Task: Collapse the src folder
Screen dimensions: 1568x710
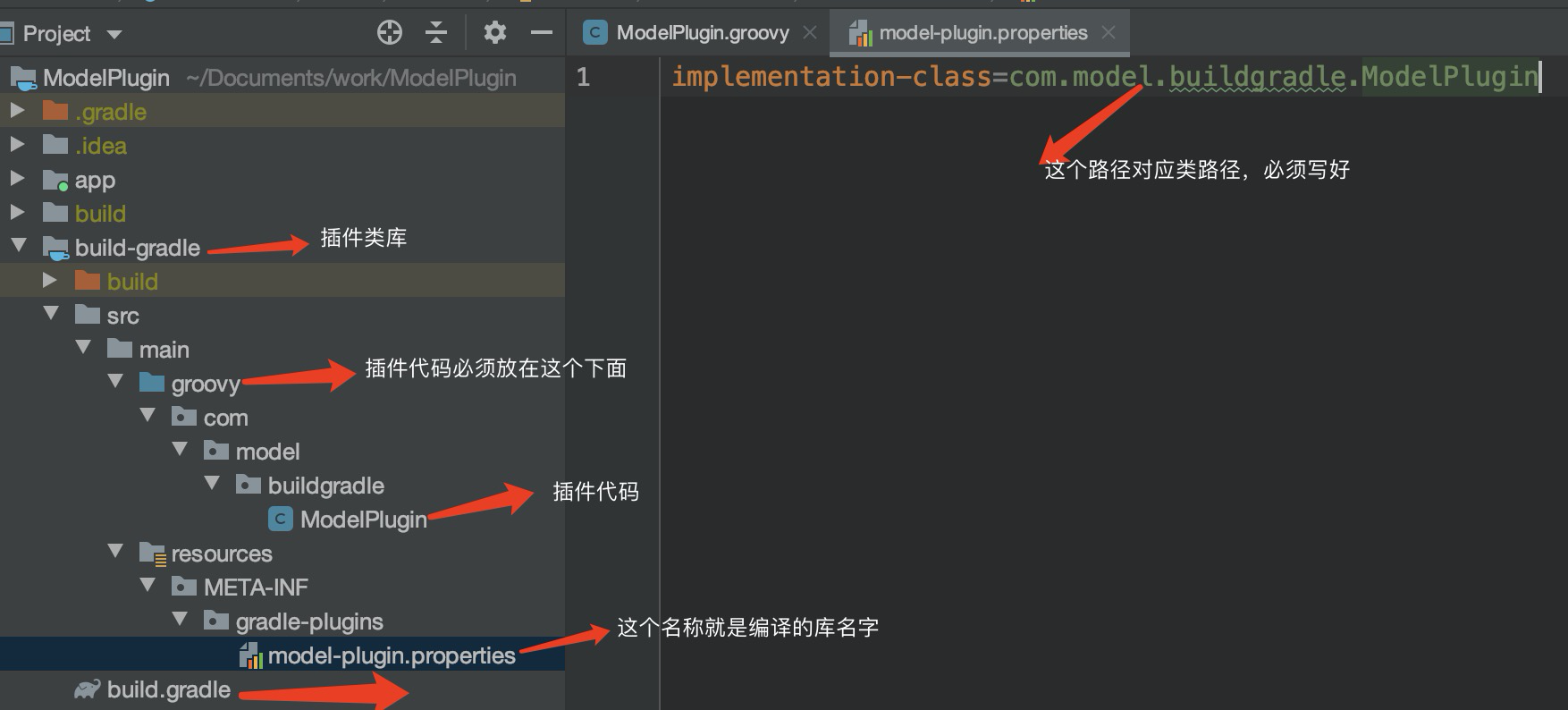Action: (51, 313)
